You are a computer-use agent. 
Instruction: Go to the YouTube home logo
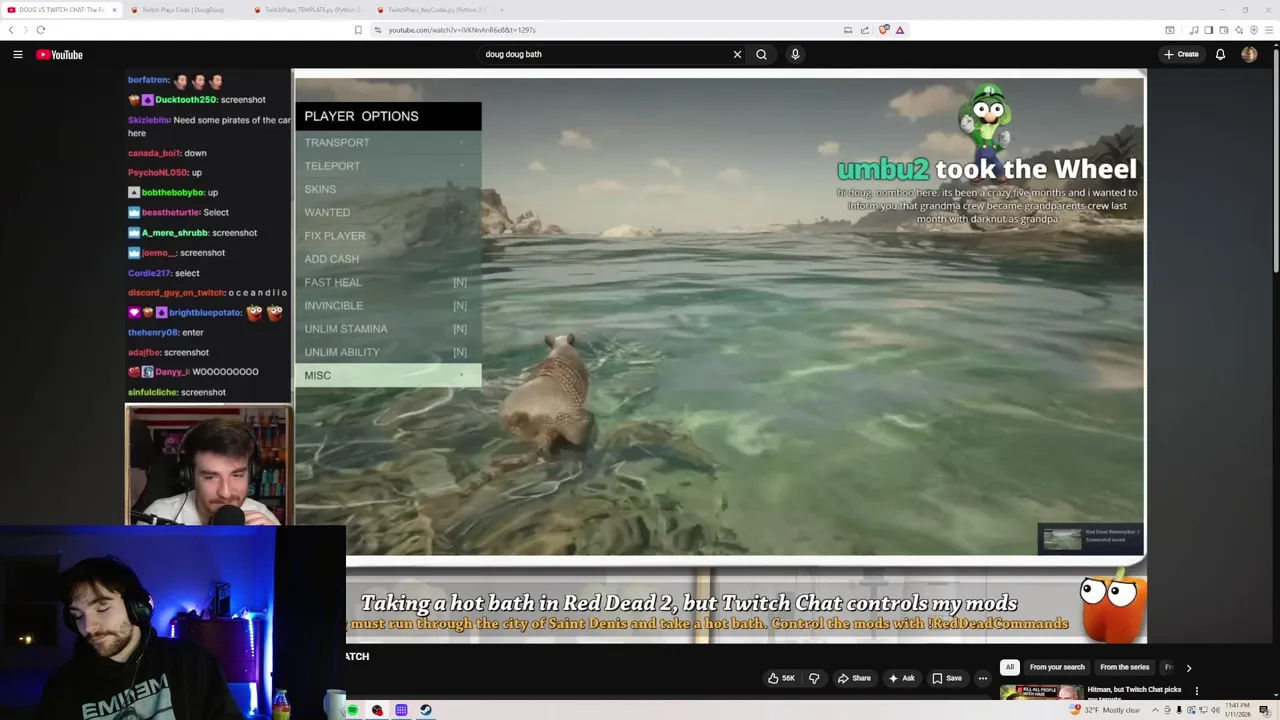click(60, 55)
